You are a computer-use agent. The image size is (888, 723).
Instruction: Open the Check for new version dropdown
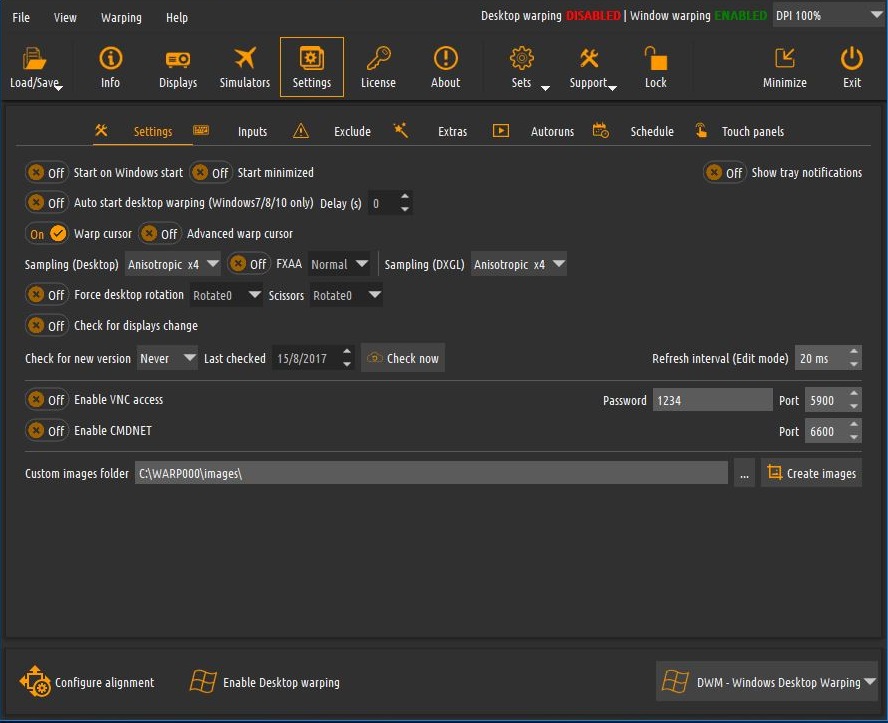(167, 358)
